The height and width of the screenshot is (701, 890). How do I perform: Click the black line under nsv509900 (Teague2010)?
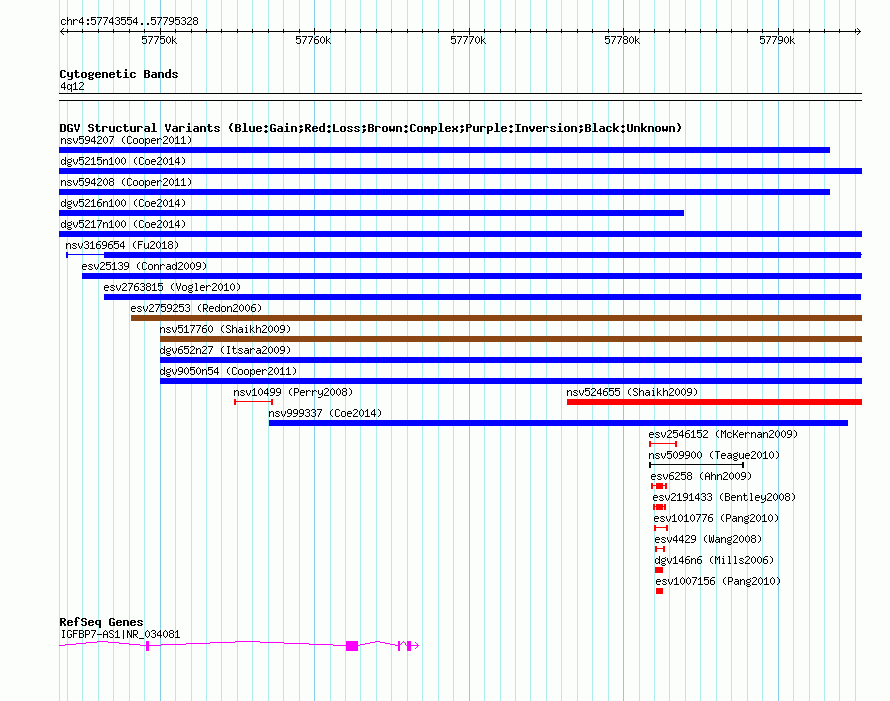point(696,465)
